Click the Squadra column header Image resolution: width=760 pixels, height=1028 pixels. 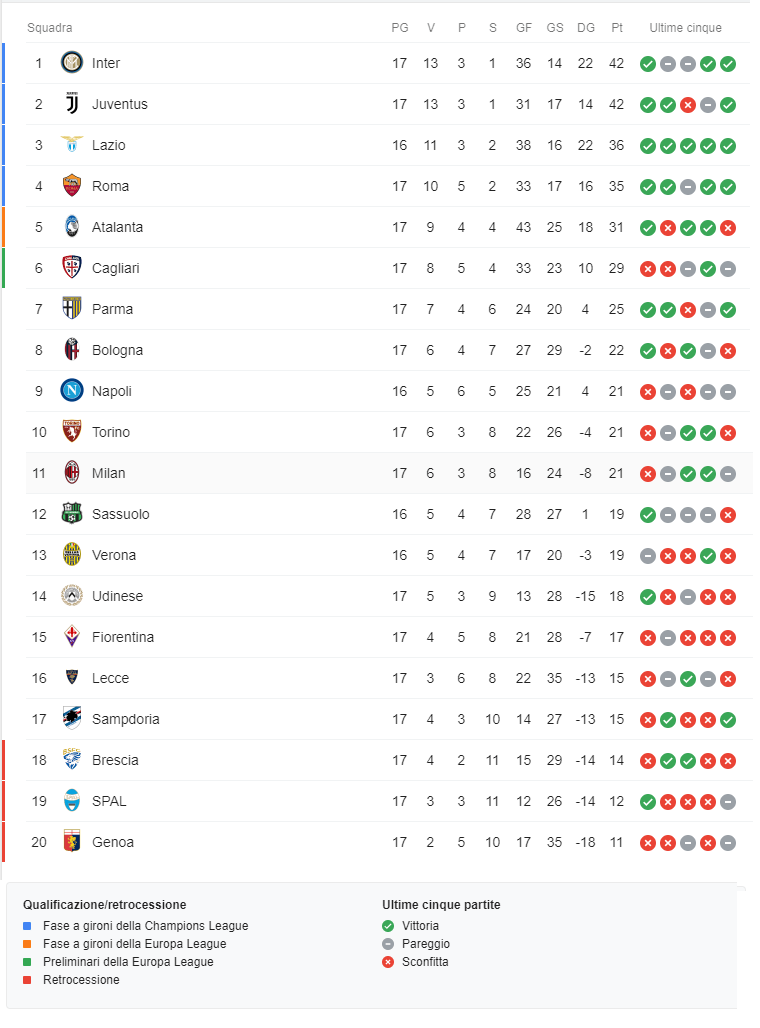tap(49, 28)
